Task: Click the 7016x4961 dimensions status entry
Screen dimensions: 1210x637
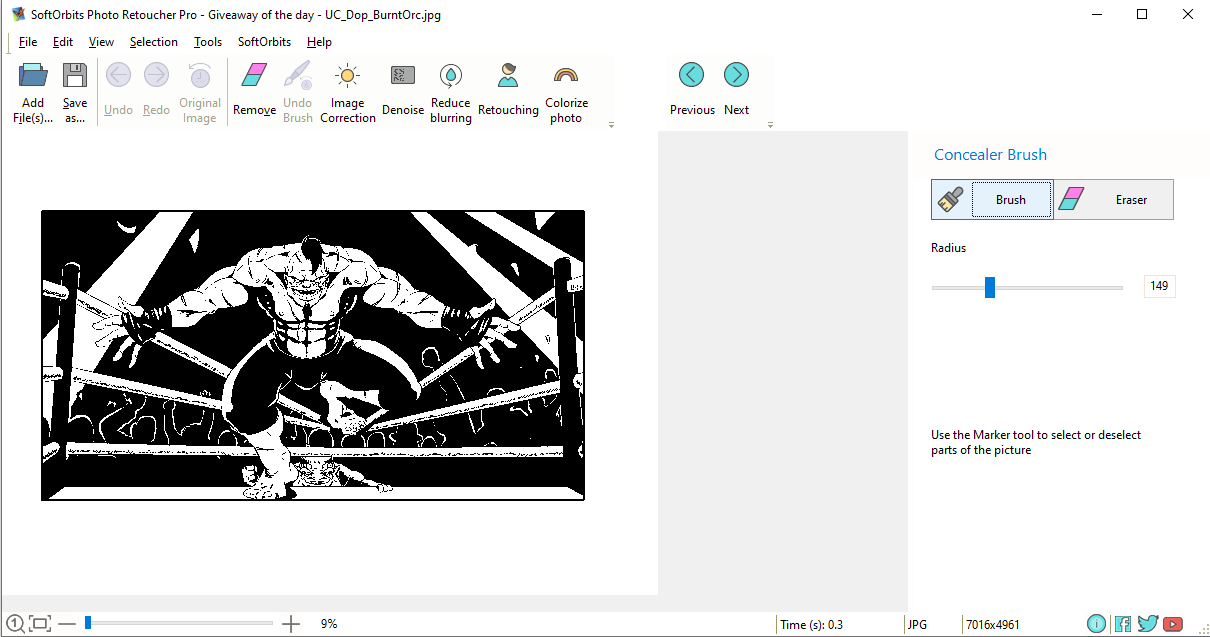Action: click(993, 625)
